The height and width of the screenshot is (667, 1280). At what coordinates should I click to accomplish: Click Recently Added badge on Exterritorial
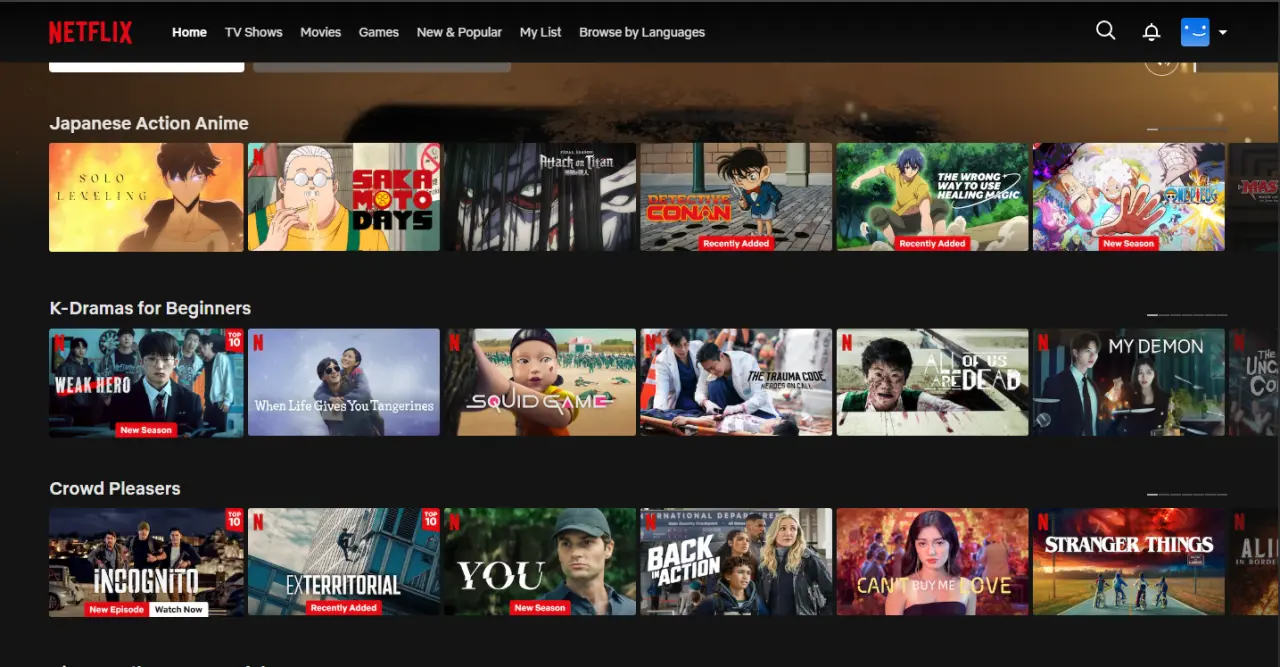(x=344, y=608)
